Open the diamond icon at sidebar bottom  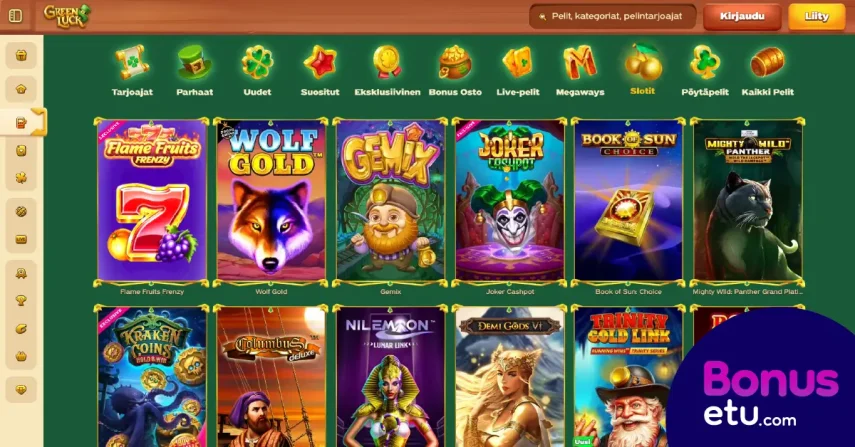pyautogui.click(x=21, y=389)
